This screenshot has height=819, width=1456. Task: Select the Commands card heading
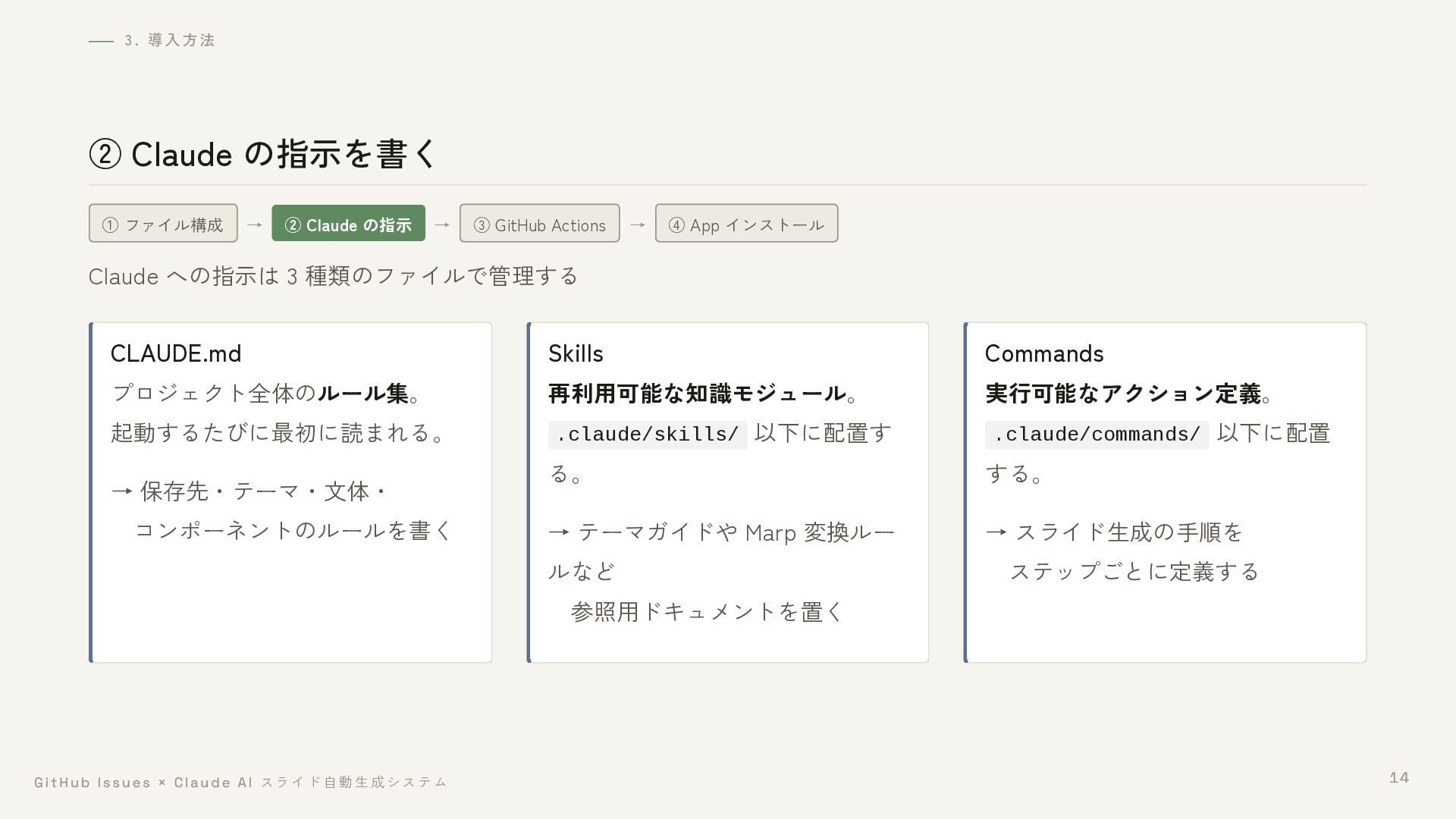[x=1044, y=353]
